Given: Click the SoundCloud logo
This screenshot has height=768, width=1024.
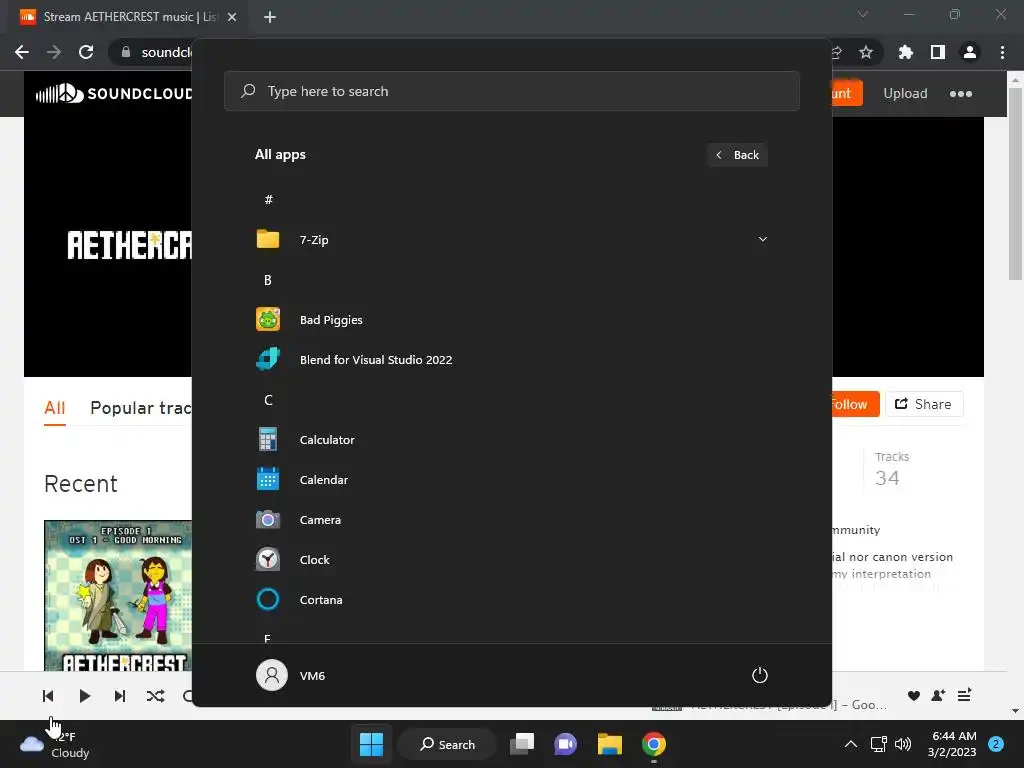Looking at the screenshot, I should [114, 93].
